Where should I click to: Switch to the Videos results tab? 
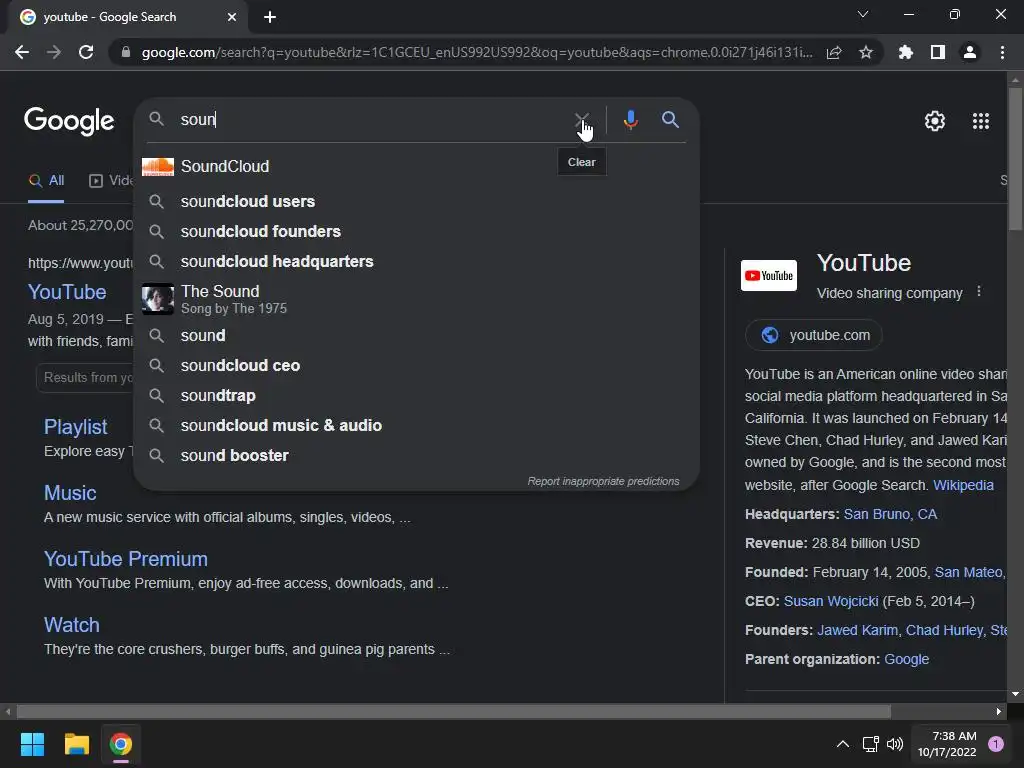[111, 181]
